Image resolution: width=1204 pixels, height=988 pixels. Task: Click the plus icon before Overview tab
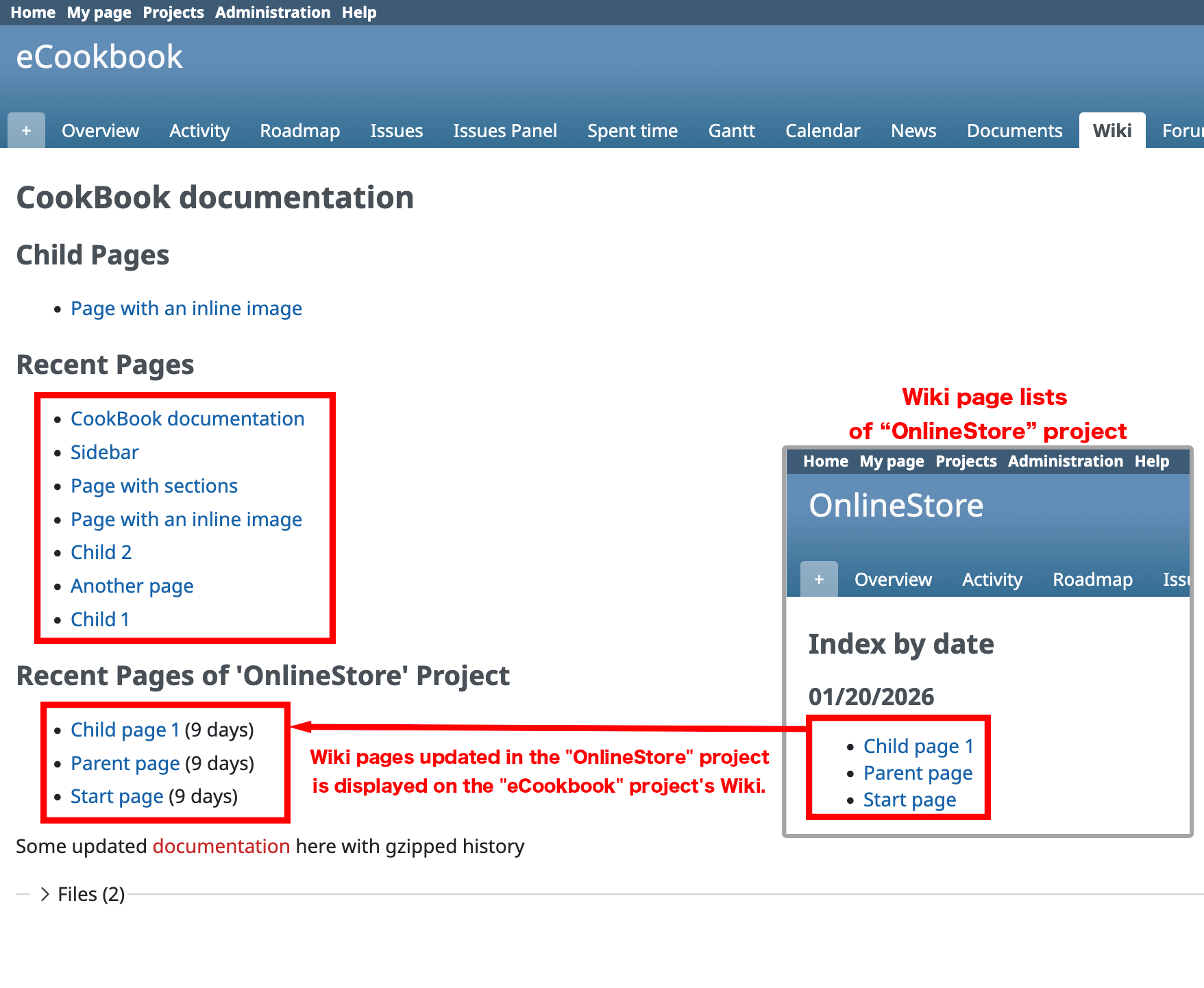pyautogui.click(x=26, y=130)
